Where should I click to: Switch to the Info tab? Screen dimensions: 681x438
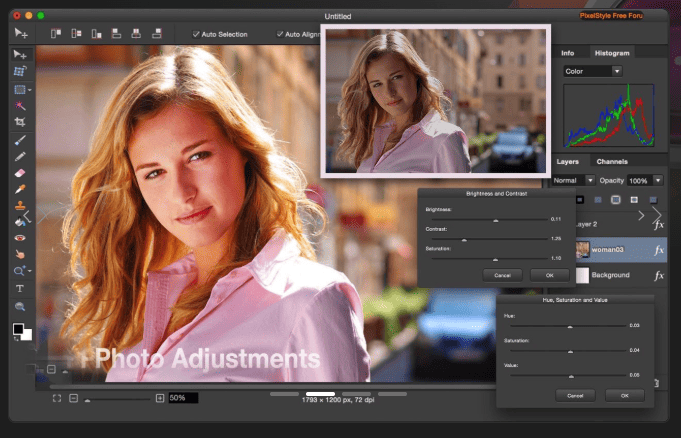568,53
